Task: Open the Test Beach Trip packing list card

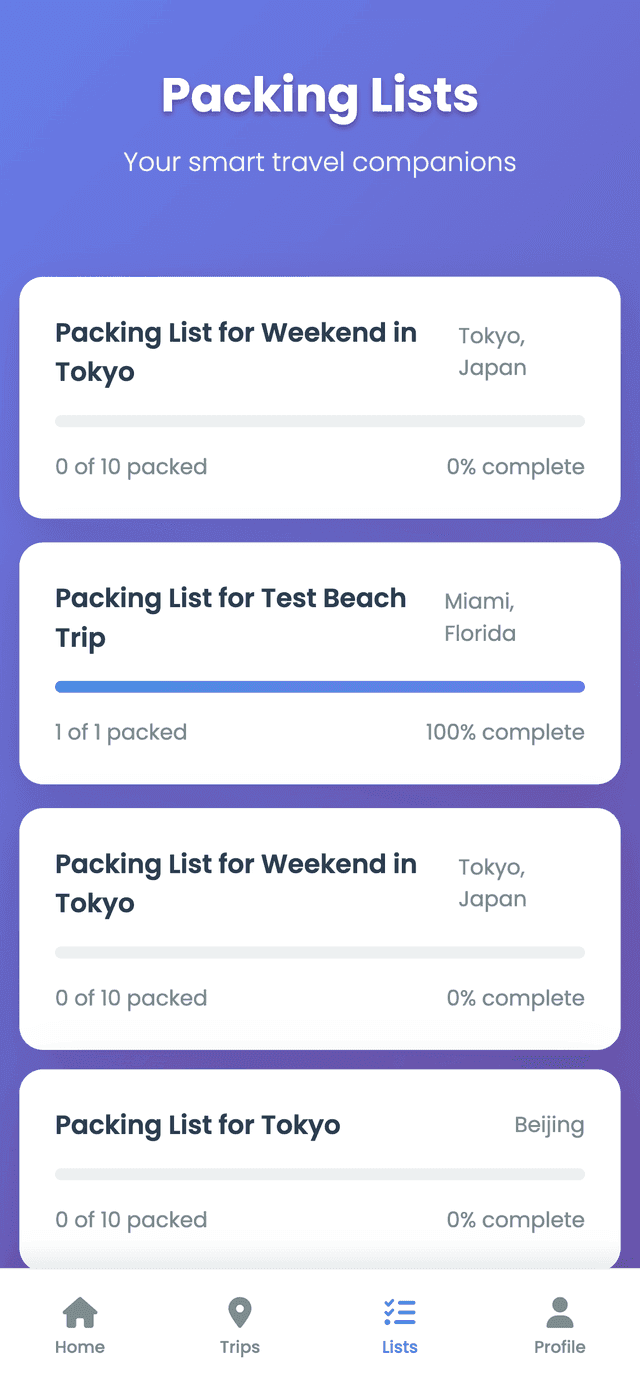Action: [x=320, y=661]
